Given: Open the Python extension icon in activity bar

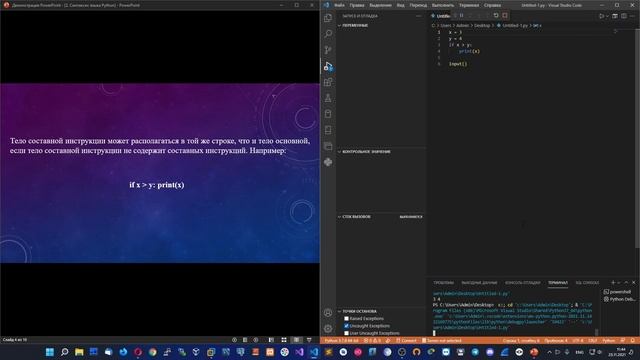Looking at the screenshot, I should (328, 162).
